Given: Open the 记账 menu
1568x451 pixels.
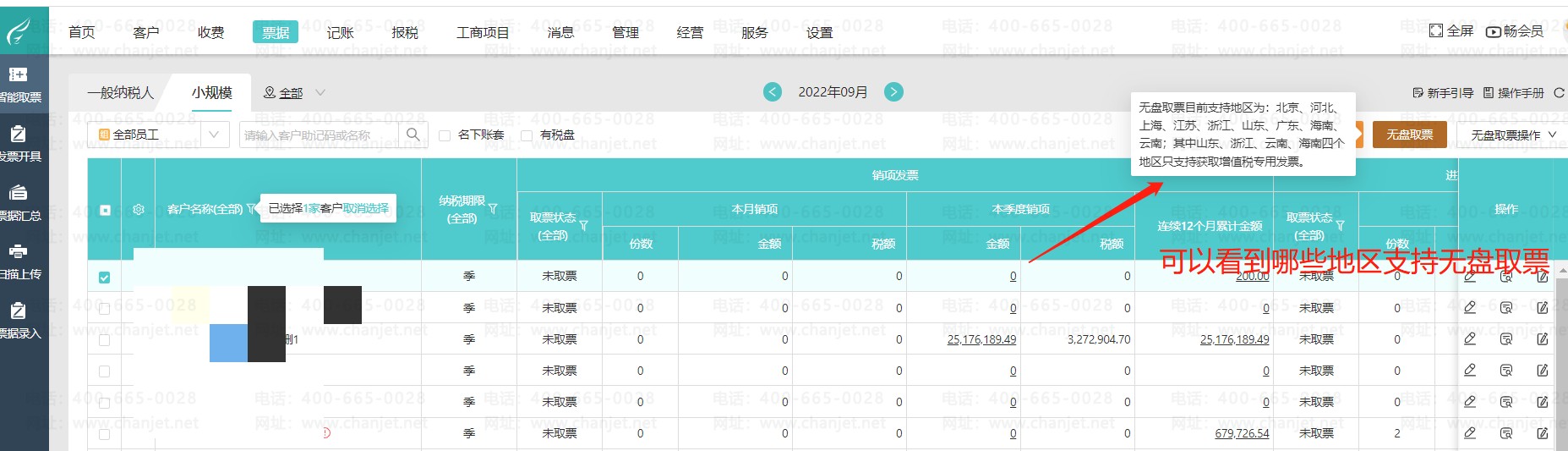Looking at the screenshot, I should [341, 32].
